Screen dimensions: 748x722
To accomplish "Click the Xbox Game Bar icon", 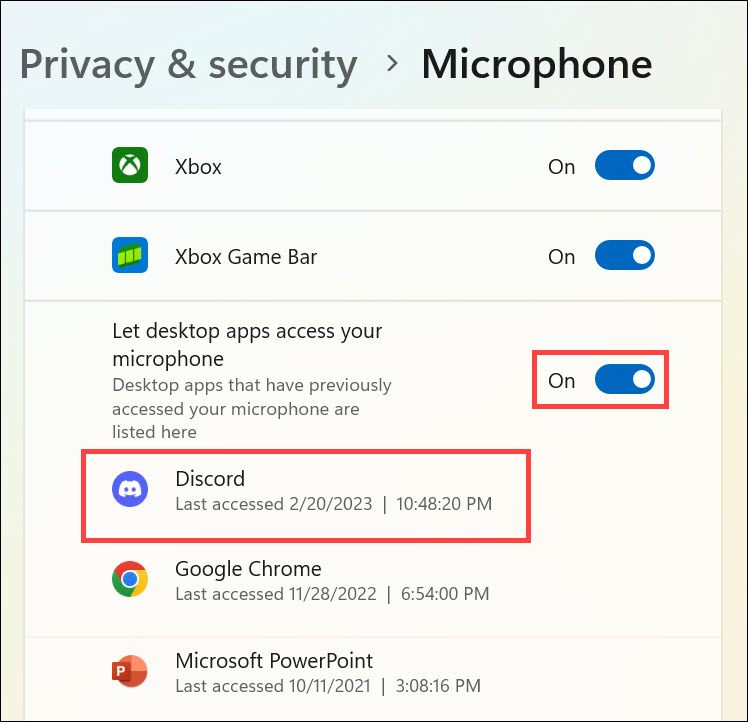I will click(x=130, y=255).
